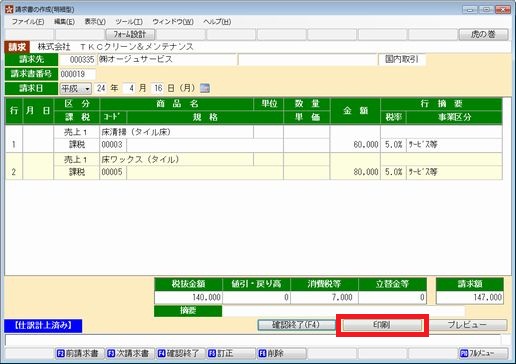Click the 確認終了(F4) button
The width and height of the screenshot is (516, 364).
(296, 325)
